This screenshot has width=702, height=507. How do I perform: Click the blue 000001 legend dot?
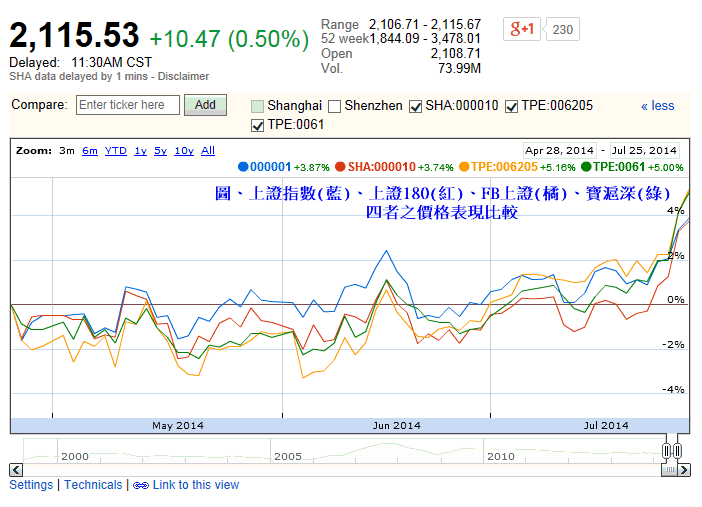point(243,167)
